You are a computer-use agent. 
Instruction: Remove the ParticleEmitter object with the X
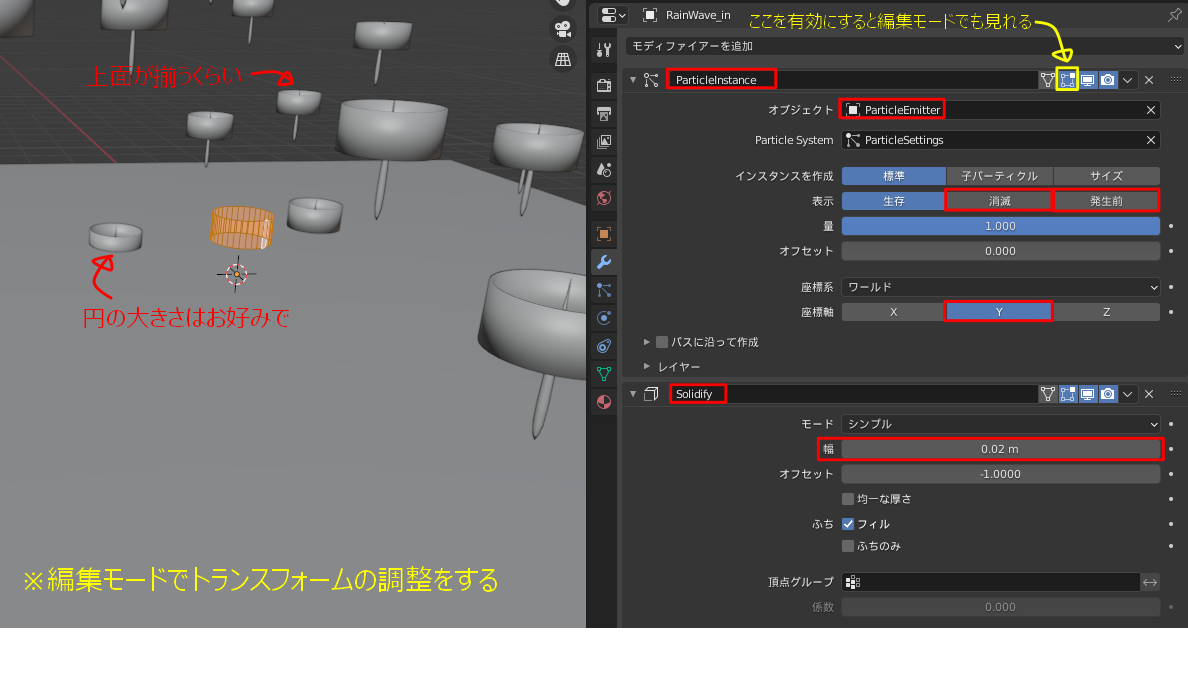(1150, 109)
